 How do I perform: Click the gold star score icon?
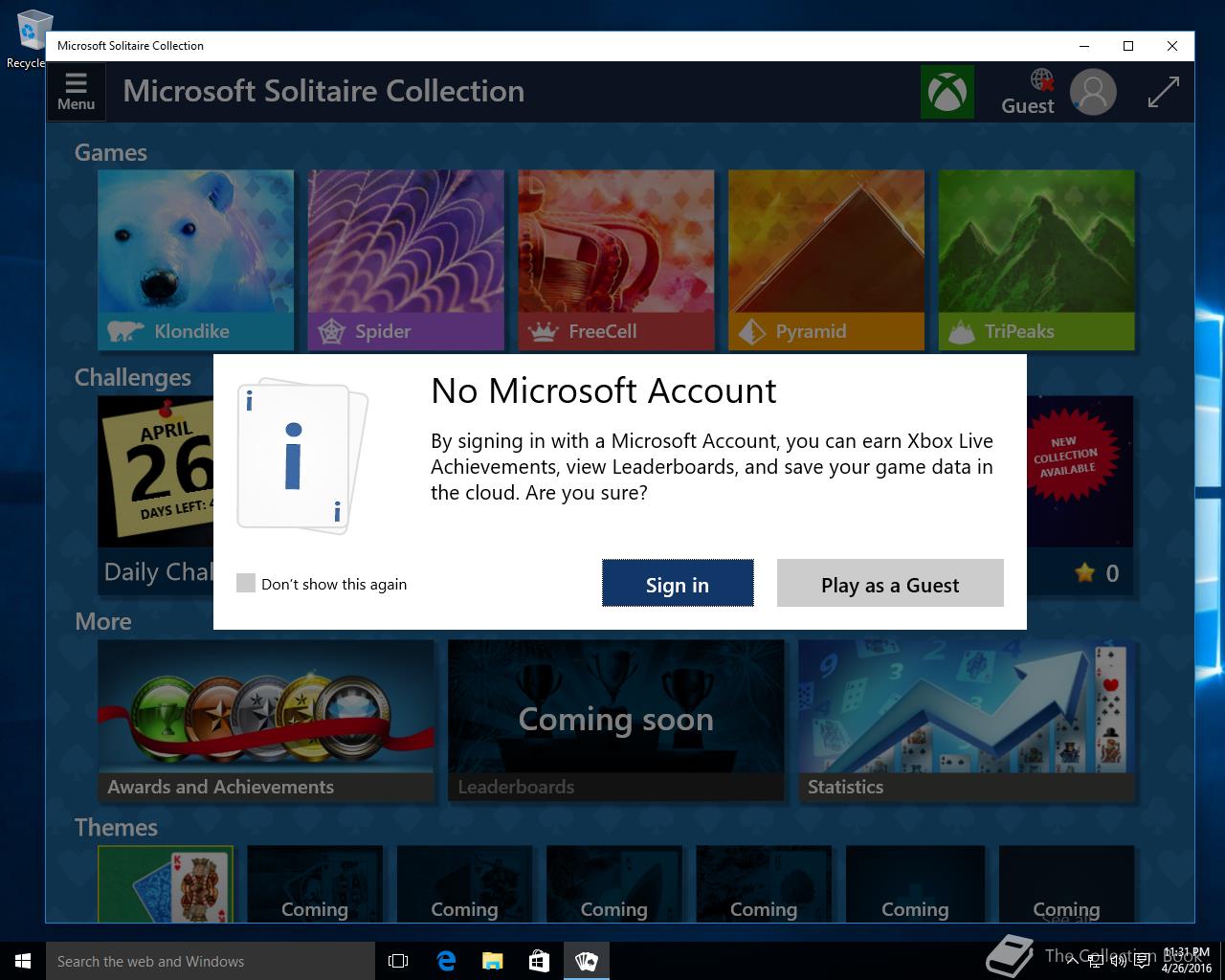1084,572
